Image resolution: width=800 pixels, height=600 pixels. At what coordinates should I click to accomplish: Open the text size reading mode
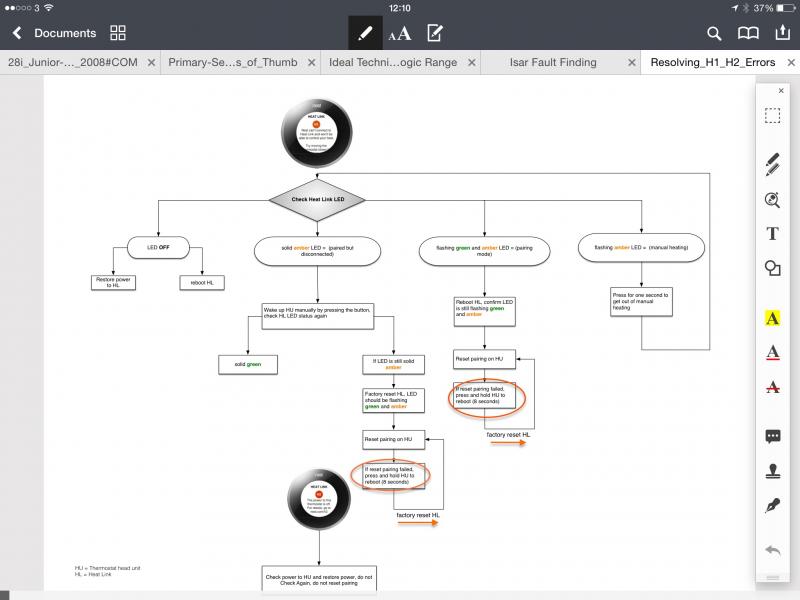tap(399, 34)
